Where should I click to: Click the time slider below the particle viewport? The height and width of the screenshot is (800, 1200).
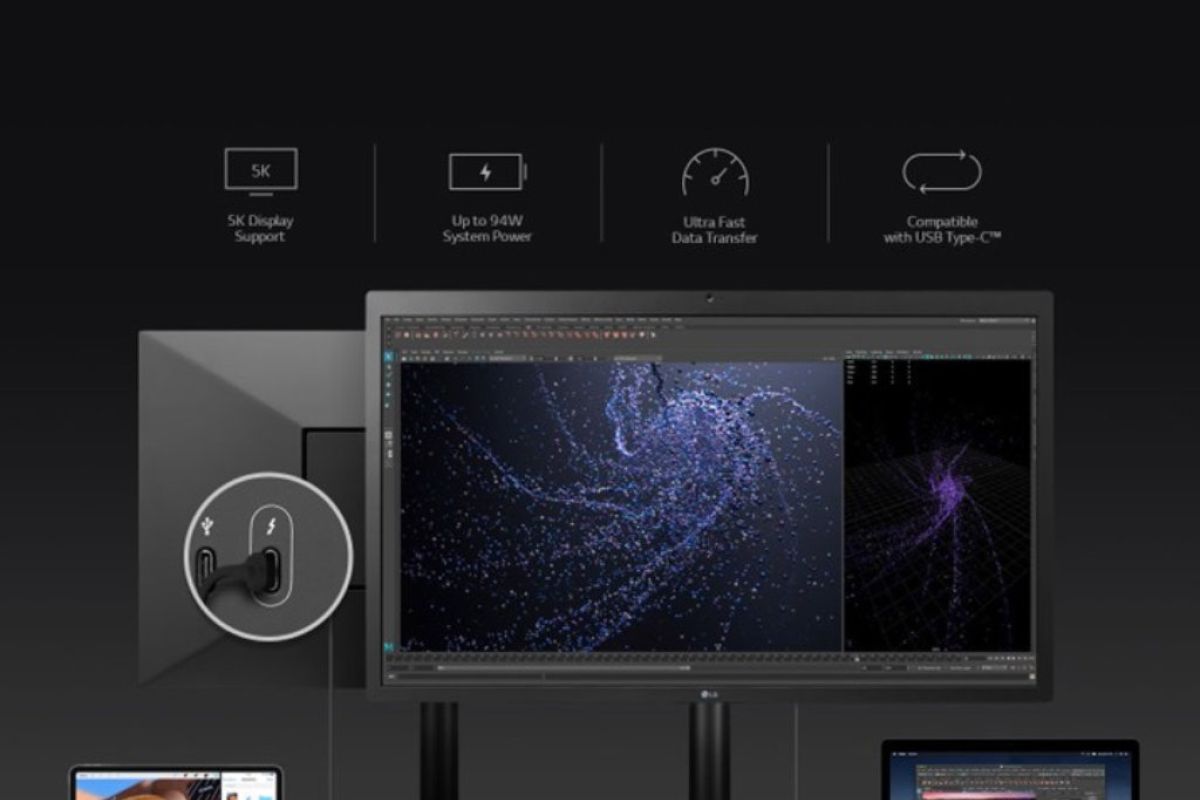620,657
